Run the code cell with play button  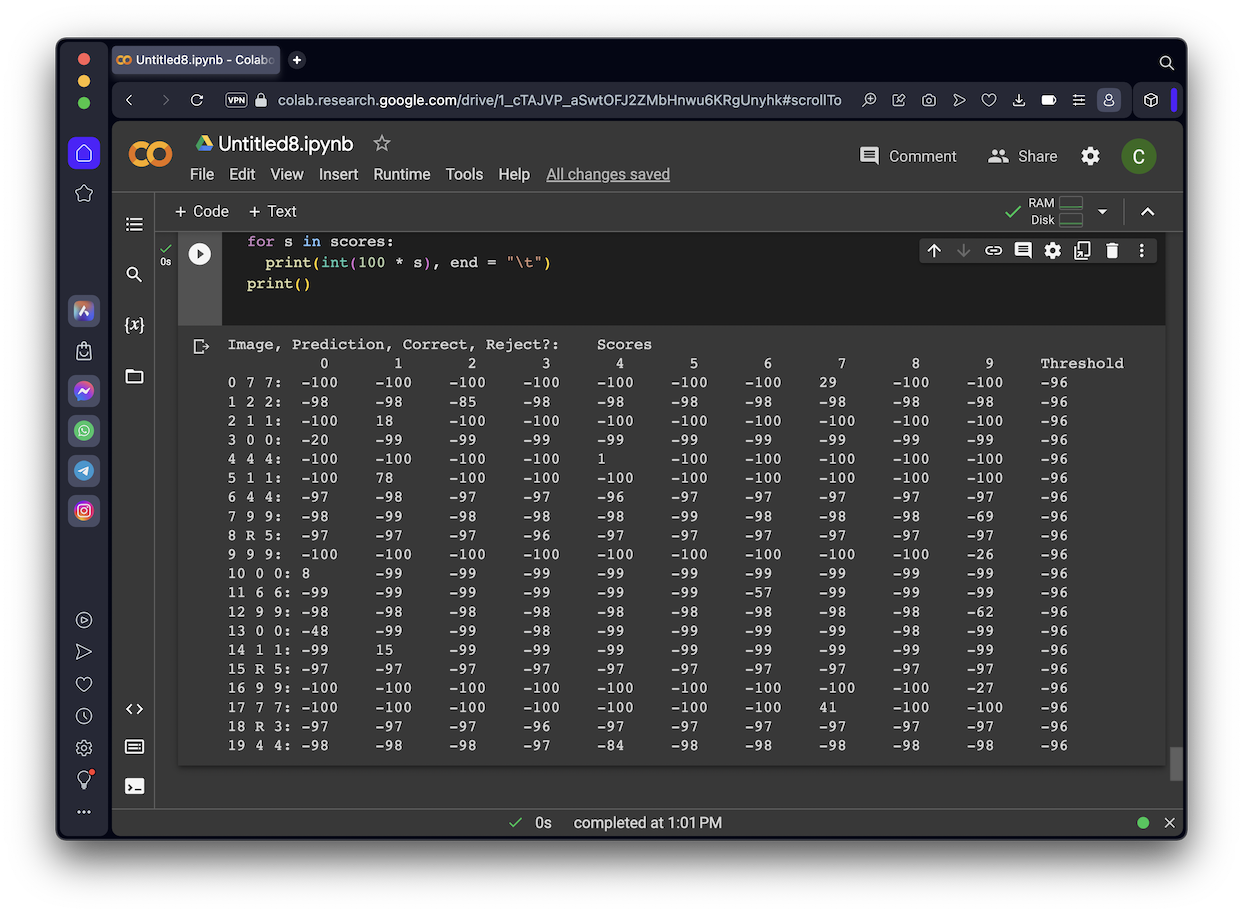point(200,254)
